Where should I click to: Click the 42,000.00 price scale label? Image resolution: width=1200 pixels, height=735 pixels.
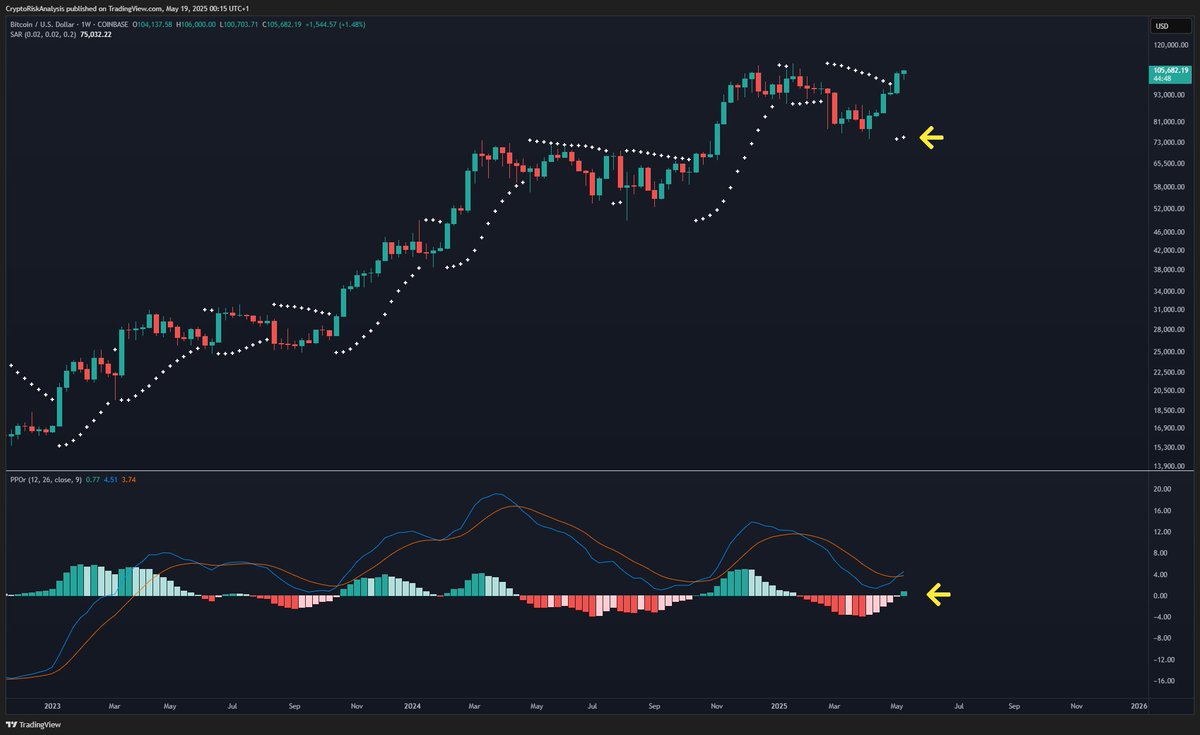(1171, 251)
